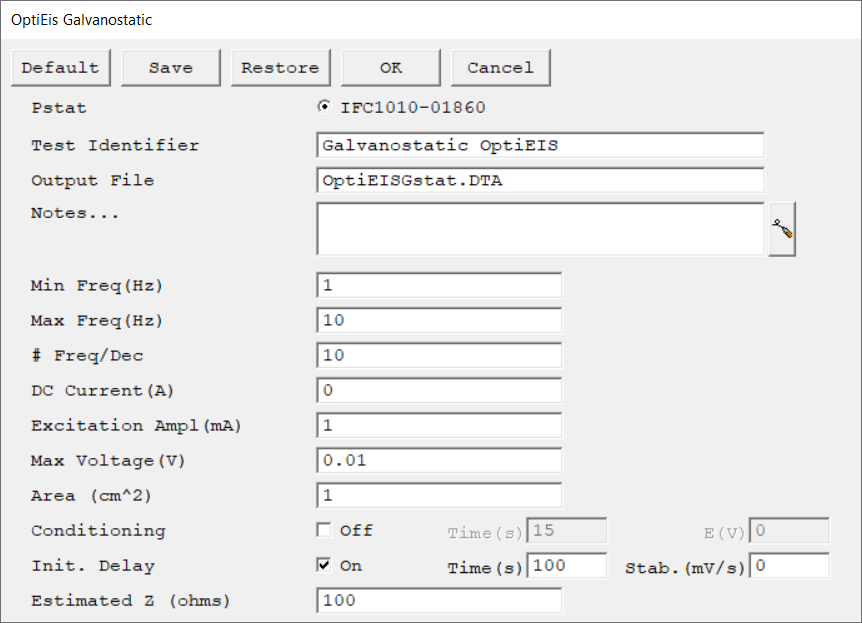This screenshot has height=623, width=862.
Task: Click the Max Voltage(V) field
Action: 438,460
